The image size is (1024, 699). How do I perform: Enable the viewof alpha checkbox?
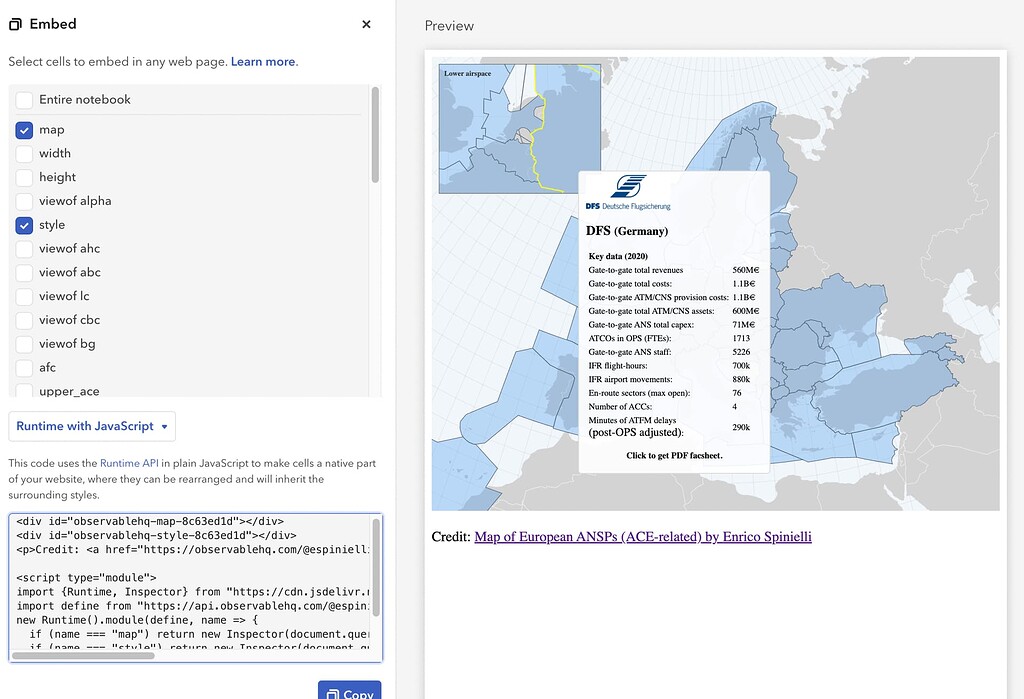25,201
